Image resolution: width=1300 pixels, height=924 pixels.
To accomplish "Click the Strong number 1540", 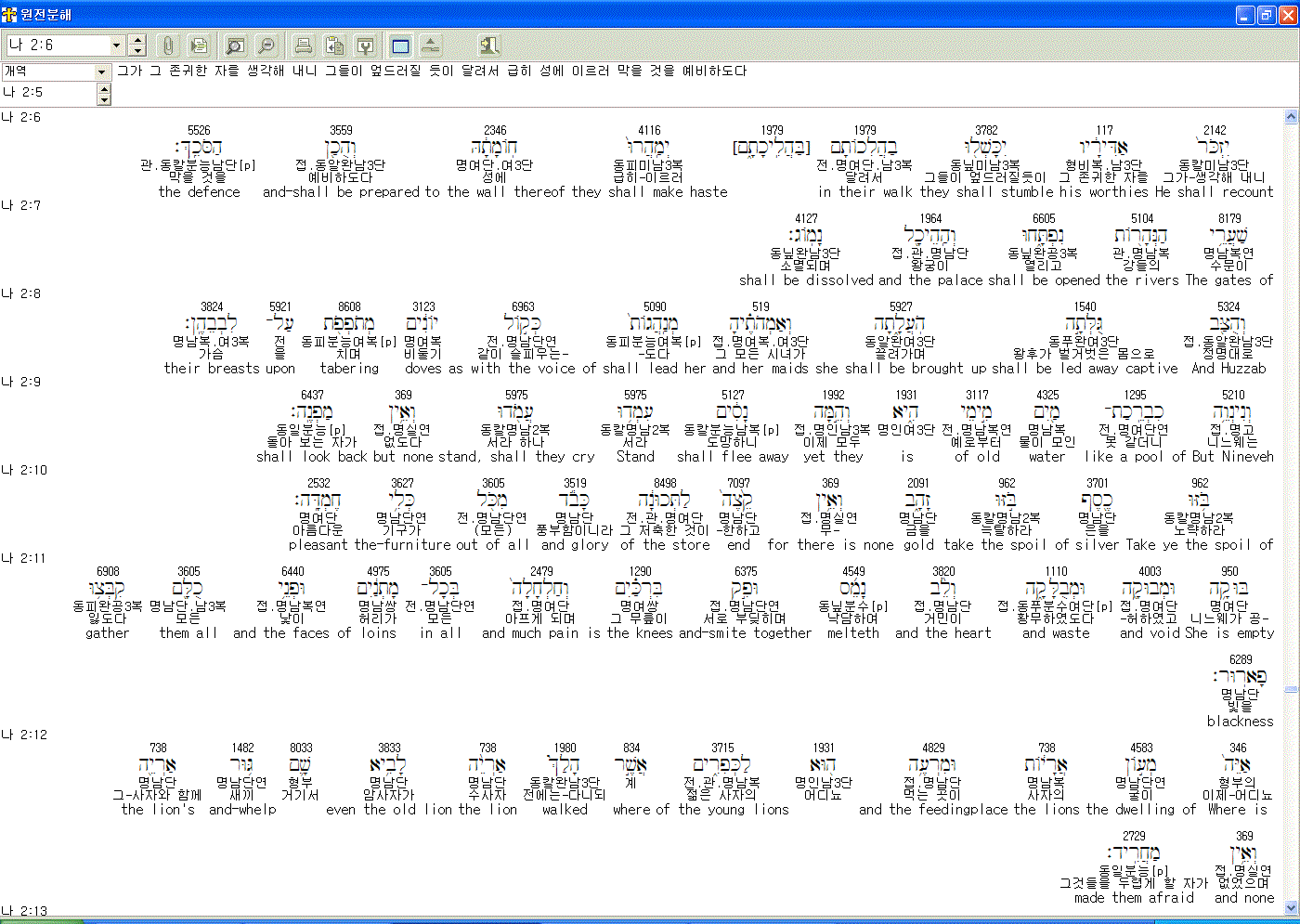I will 1085,307.
